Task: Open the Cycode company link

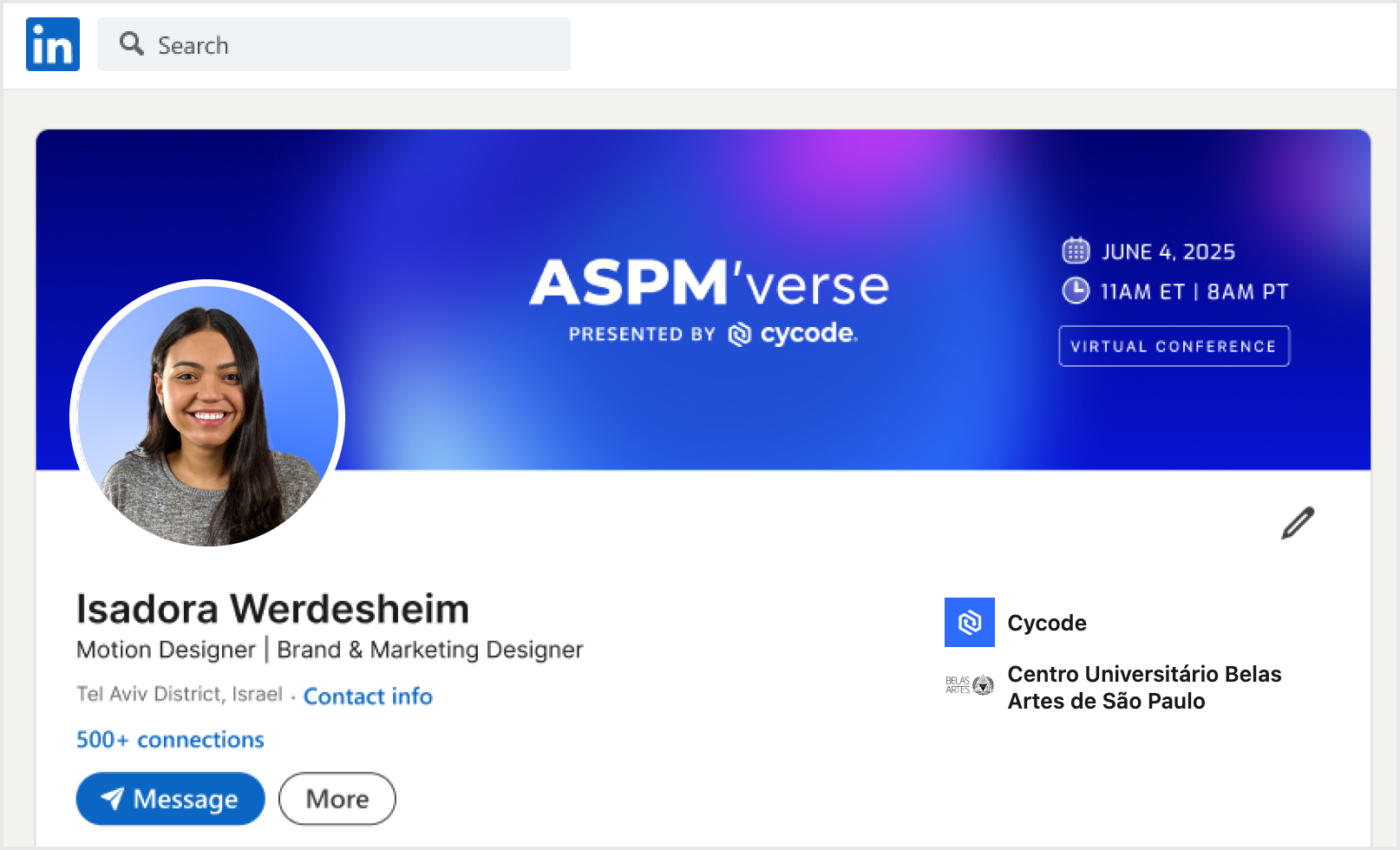Action: [x=1047, y=623]
